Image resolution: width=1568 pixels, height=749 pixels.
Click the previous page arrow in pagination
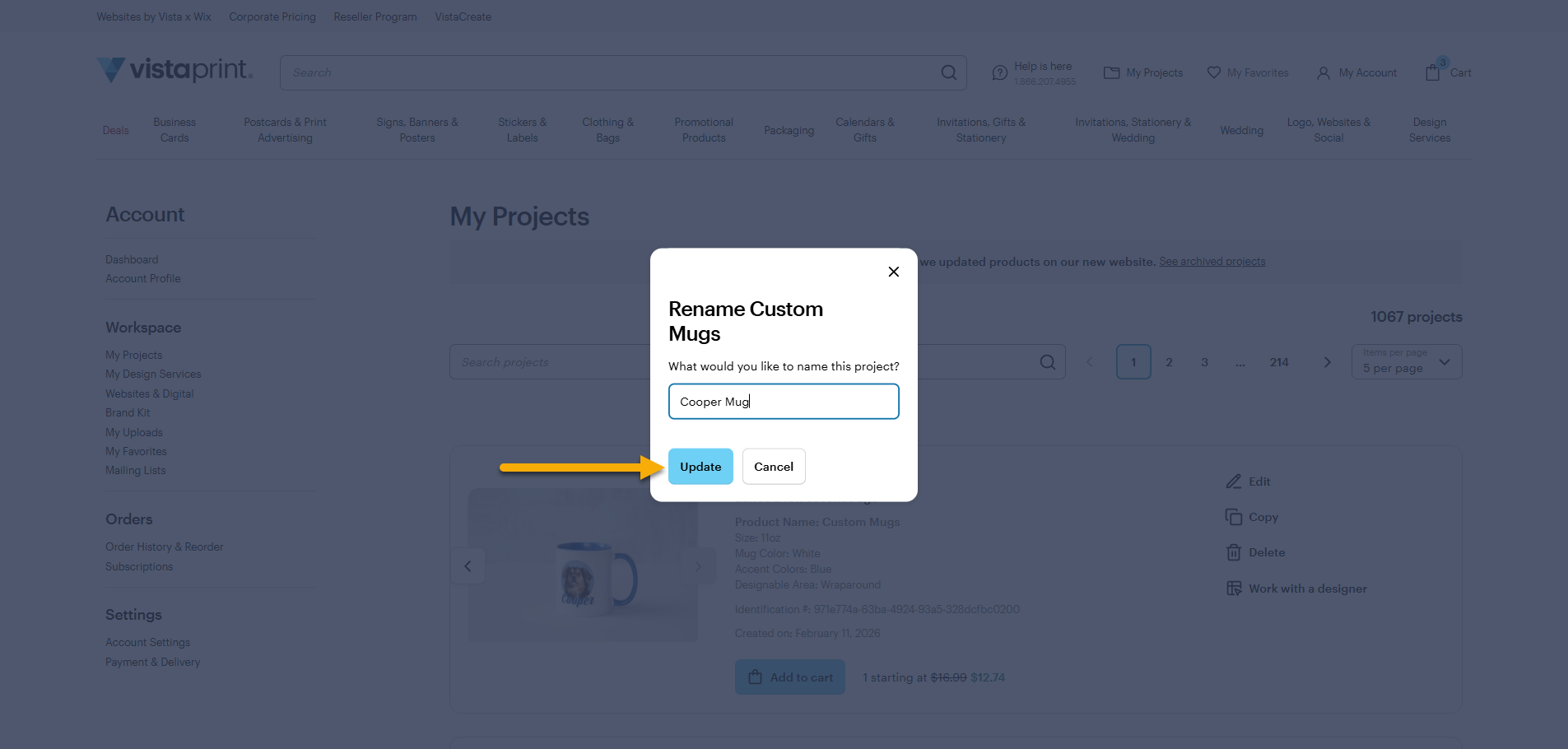tap(1090, 362)
